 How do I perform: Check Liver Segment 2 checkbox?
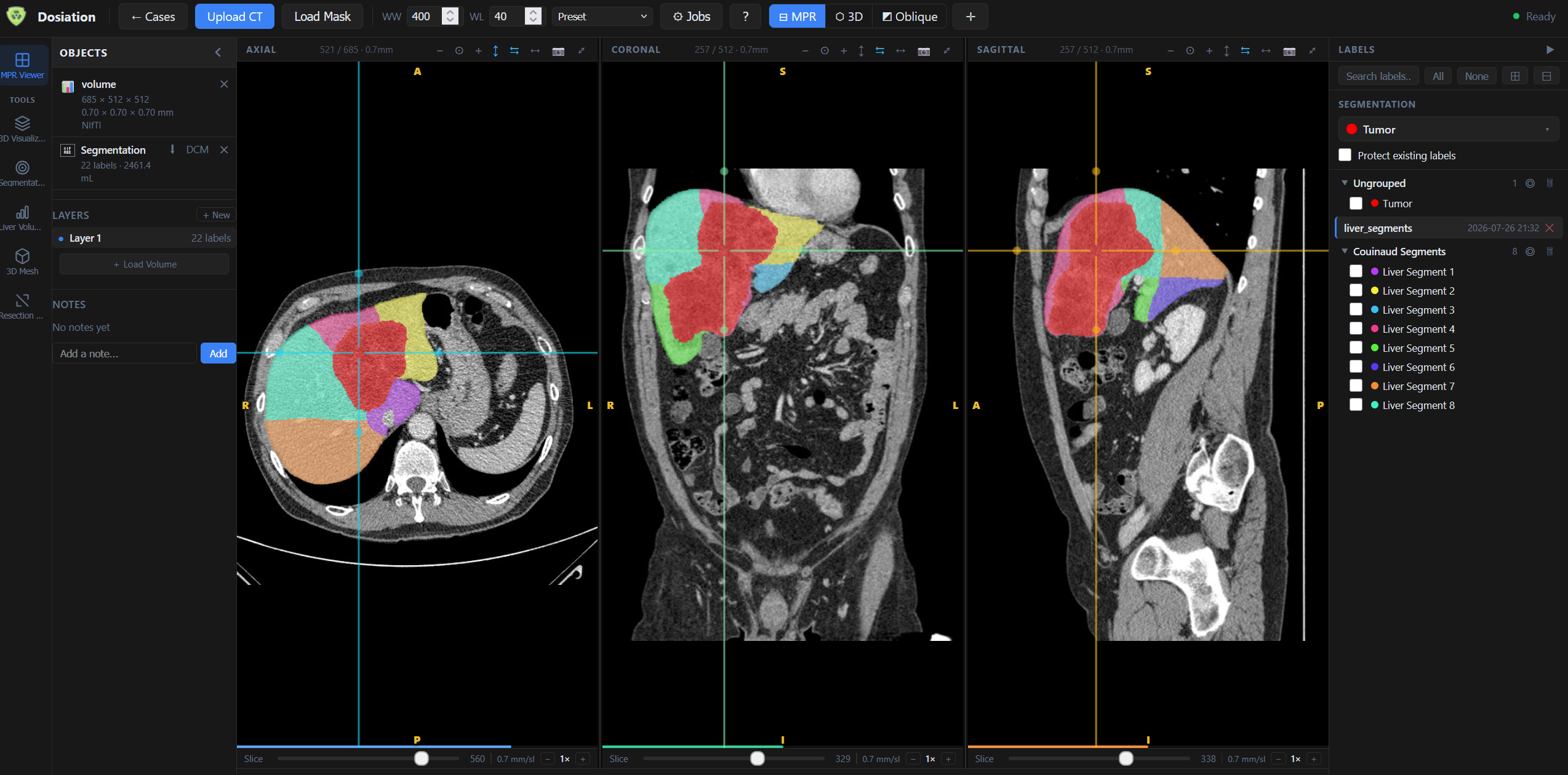1356,290
